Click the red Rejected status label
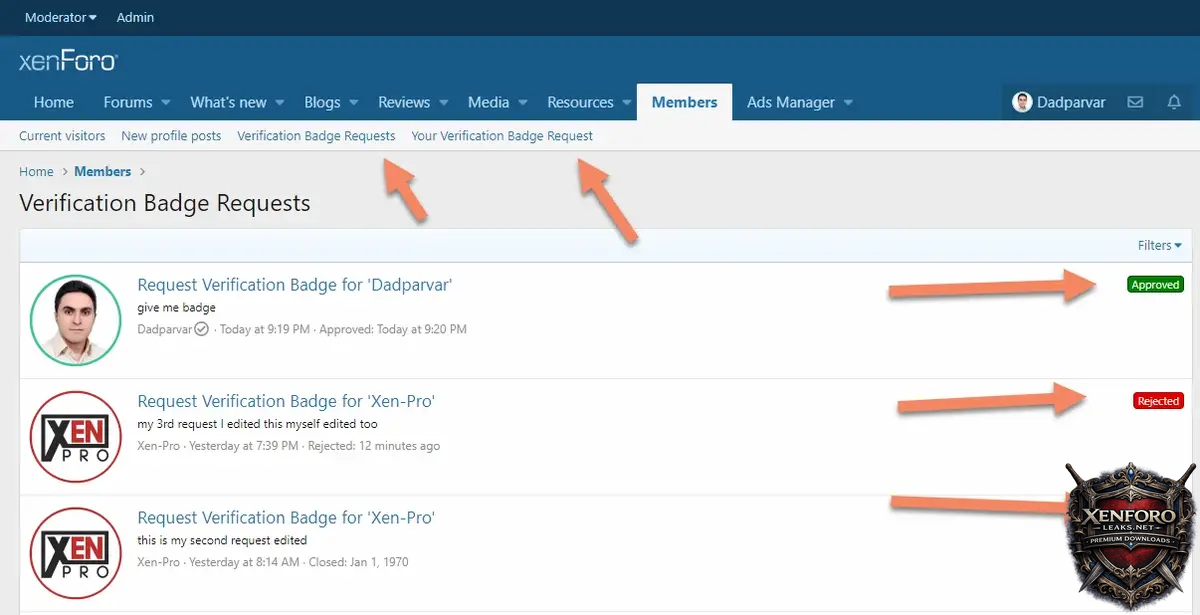This screenshot has height=615, width=1200. (1158, 401)
